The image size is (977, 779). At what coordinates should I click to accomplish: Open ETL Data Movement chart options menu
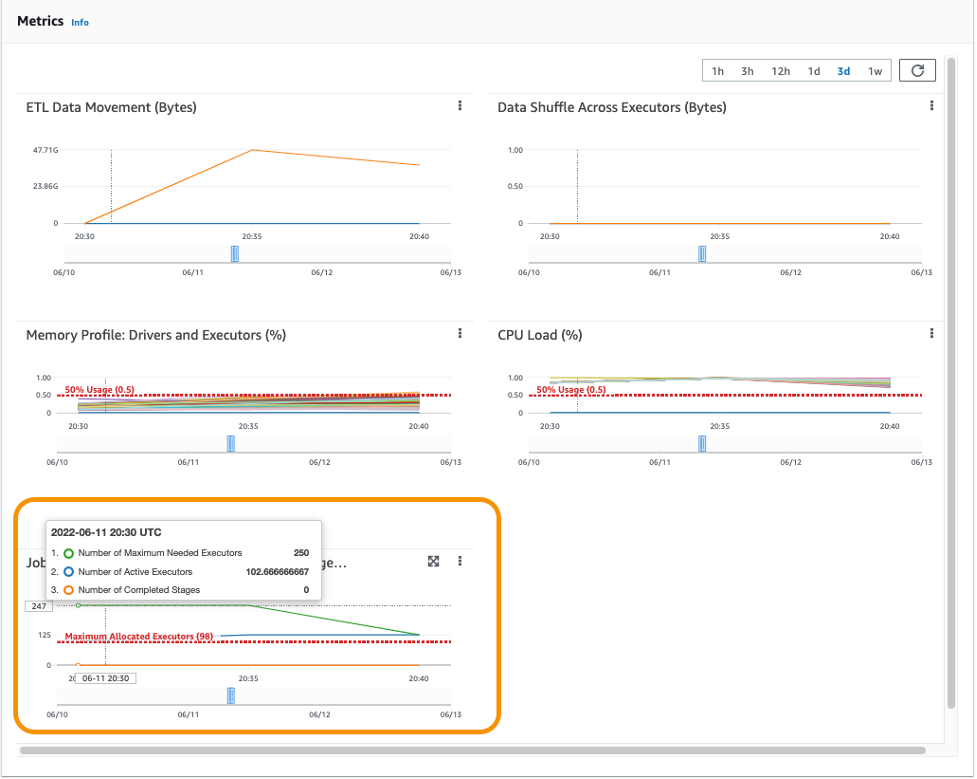pyautogui.click(x=460, y=106)
